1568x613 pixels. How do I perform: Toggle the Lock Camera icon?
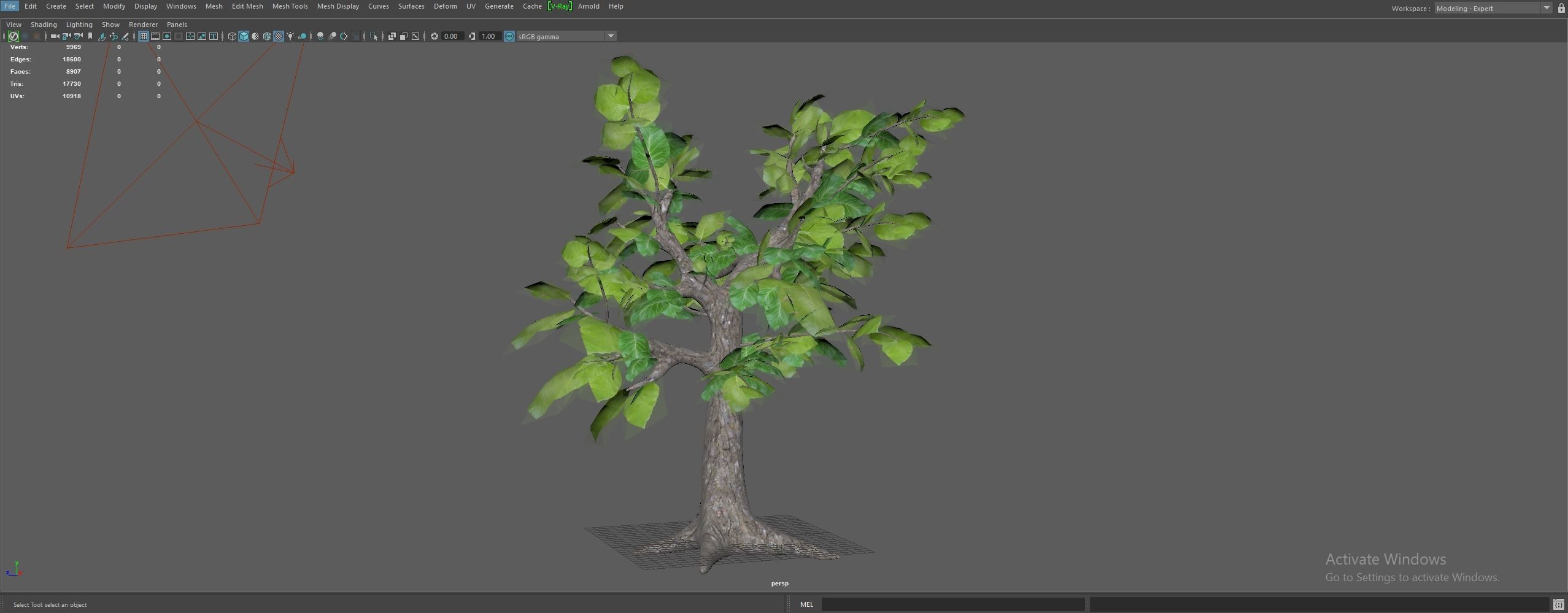[66, 36]
